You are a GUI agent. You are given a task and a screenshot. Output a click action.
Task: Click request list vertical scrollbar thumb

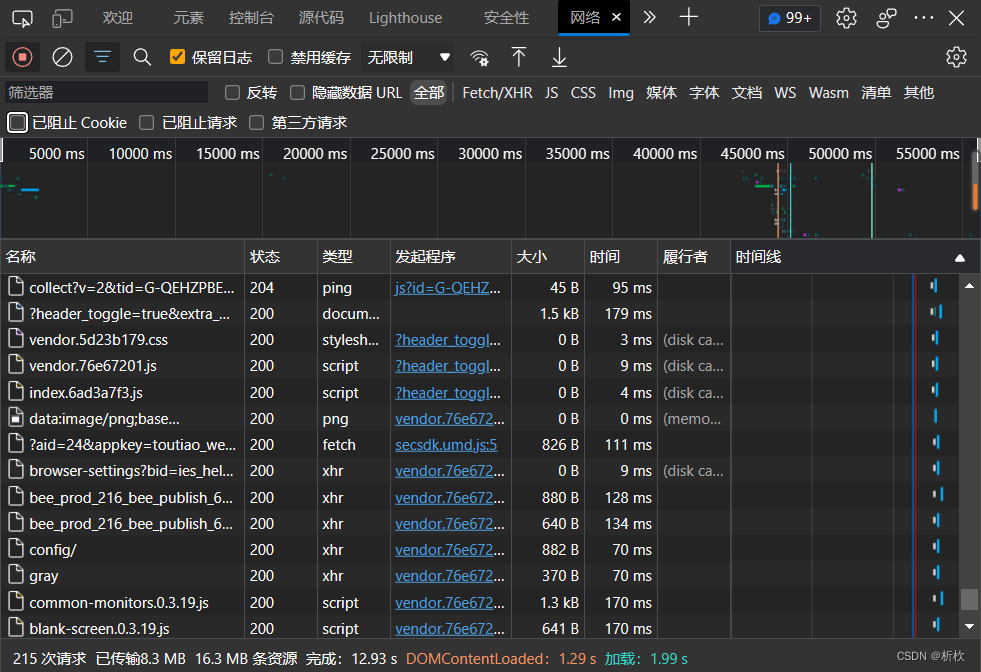[969, 599]
